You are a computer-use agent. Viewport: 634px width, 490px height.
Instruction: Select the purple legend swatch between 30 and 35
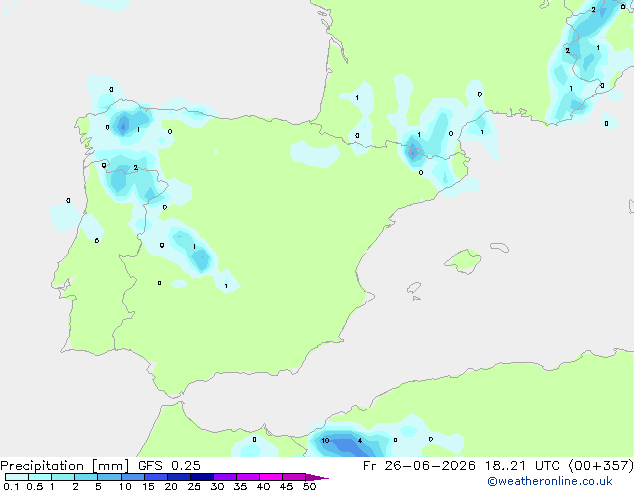coord(225,477)
